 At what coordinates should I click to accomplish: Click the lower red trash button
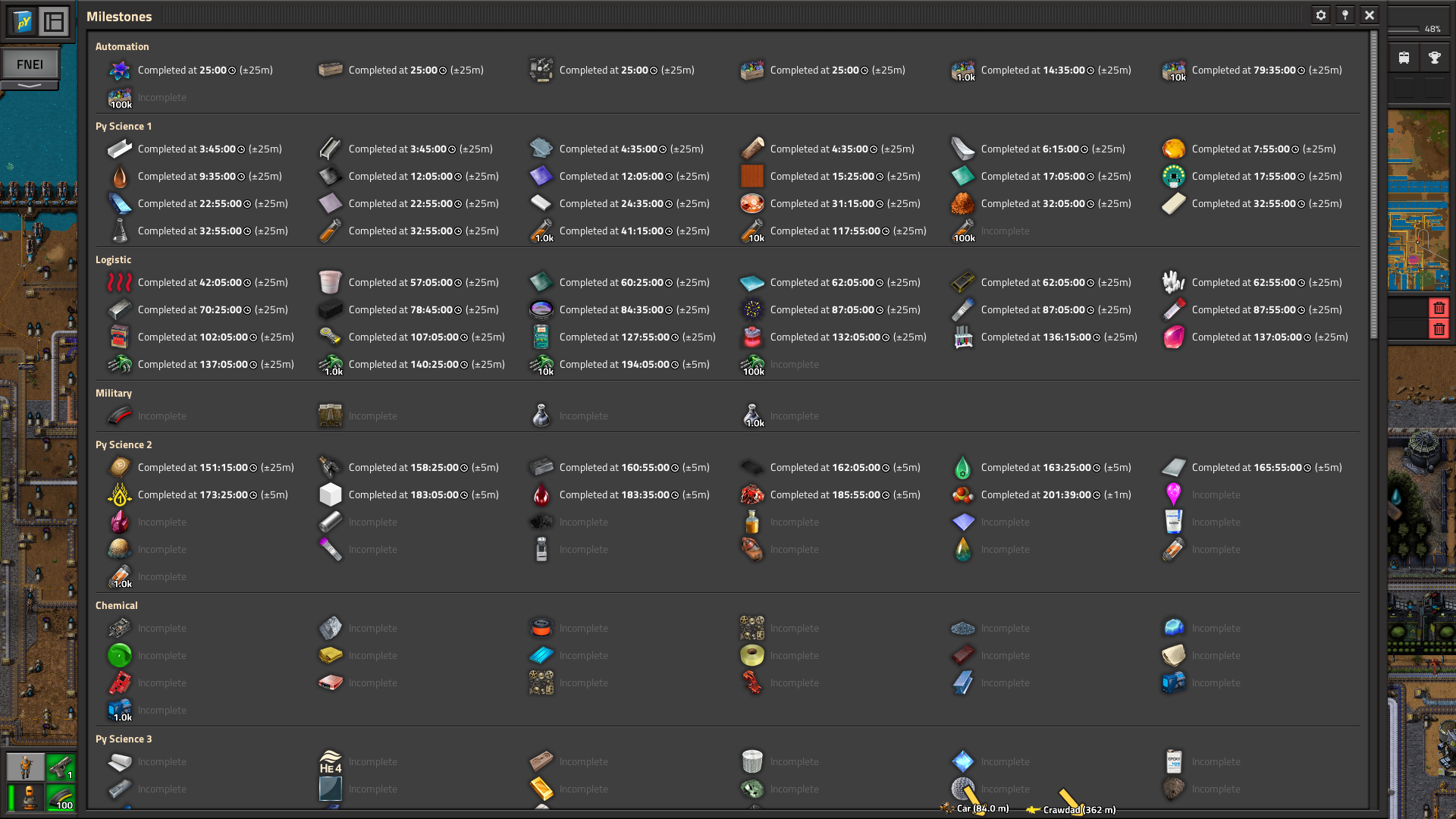[x=1439, y=329]
